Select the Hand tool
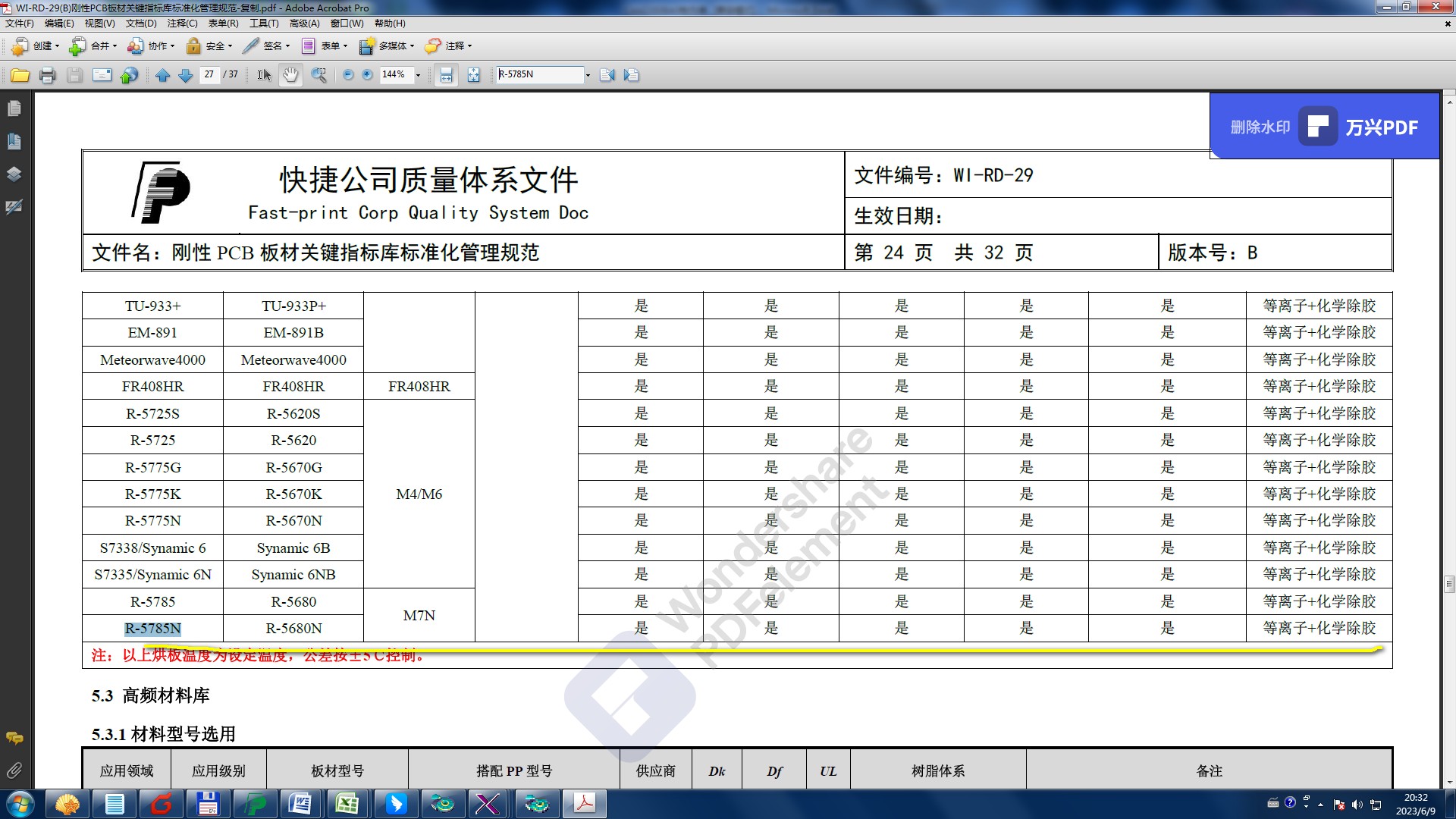 (290, 75)
